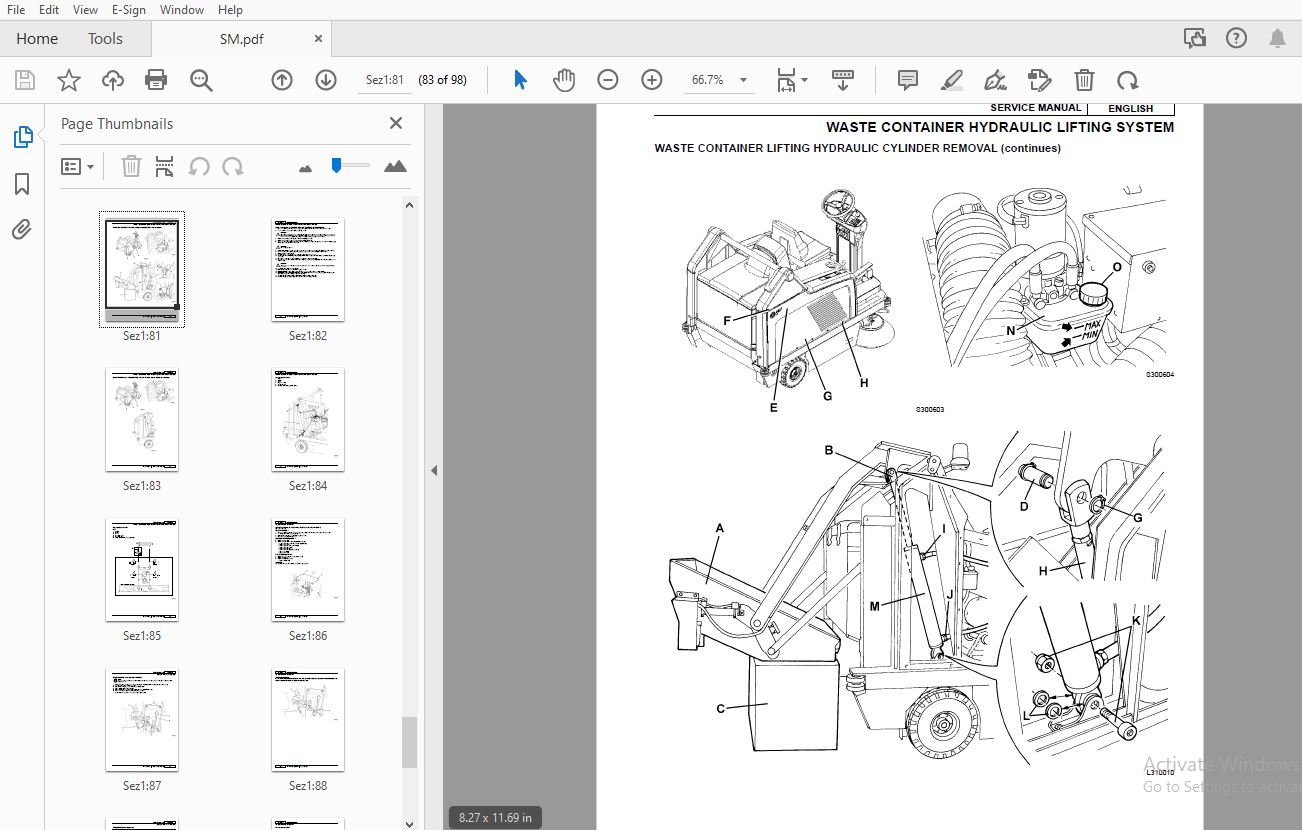1302x830 pixels.
Task: Add a sticky note comment
Action: tap(908, 80)
